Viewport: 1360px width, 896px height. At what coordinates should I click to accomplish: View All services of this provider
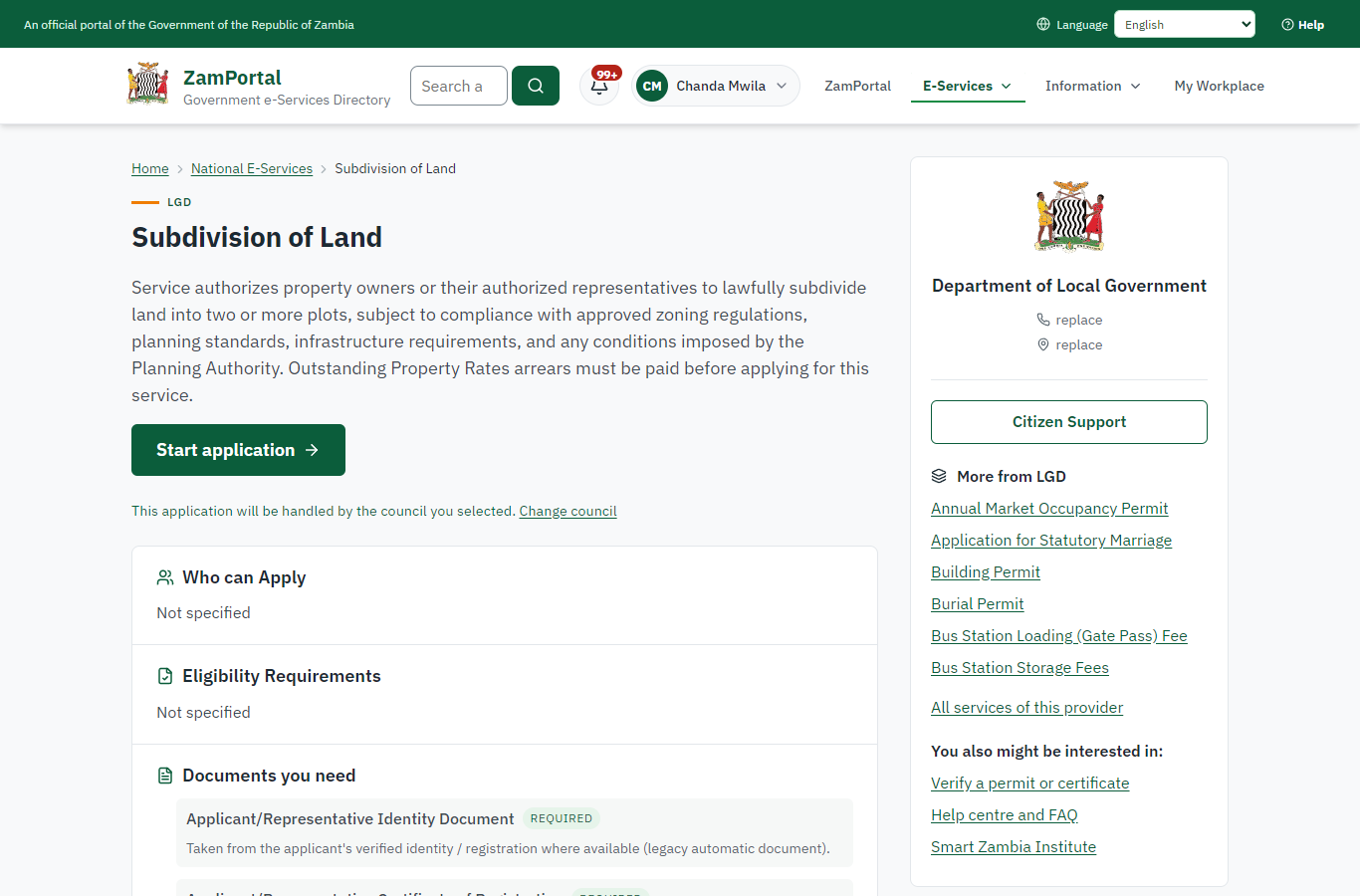coord(1026,707)
